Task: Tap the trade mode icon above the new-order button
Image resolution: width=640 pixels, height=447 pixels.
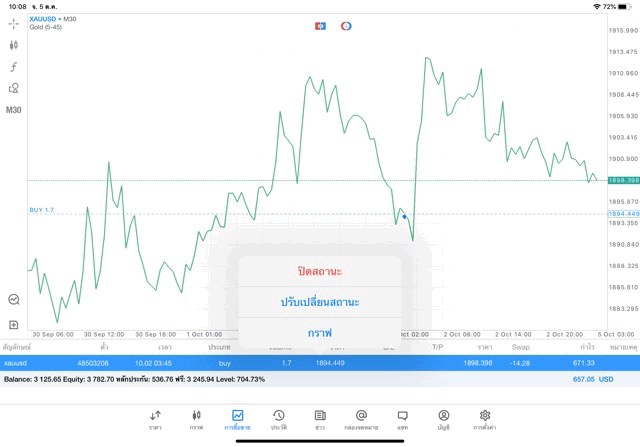Action: click(14, 299)
